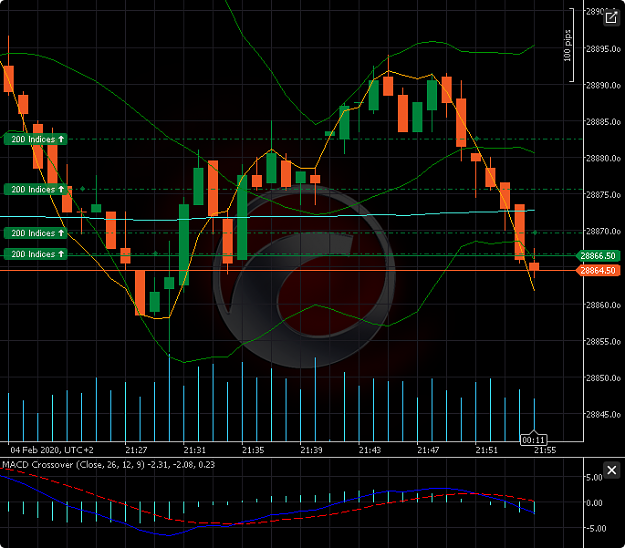
Task: Click the 21:51 time axis label
Action: [486, 450]
